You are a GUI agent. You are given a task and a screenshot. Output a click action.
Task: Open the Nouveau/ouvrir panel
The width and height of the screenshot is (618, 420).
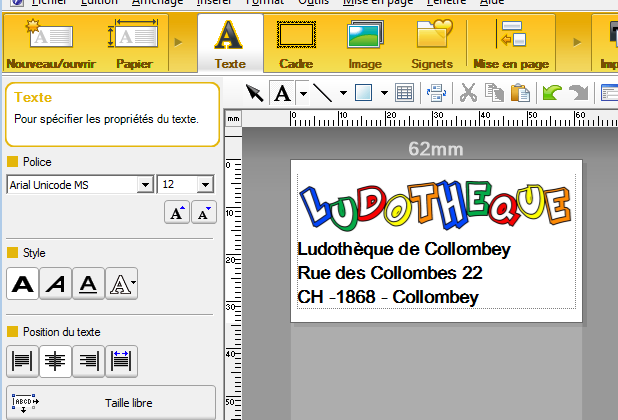[51, 43]
